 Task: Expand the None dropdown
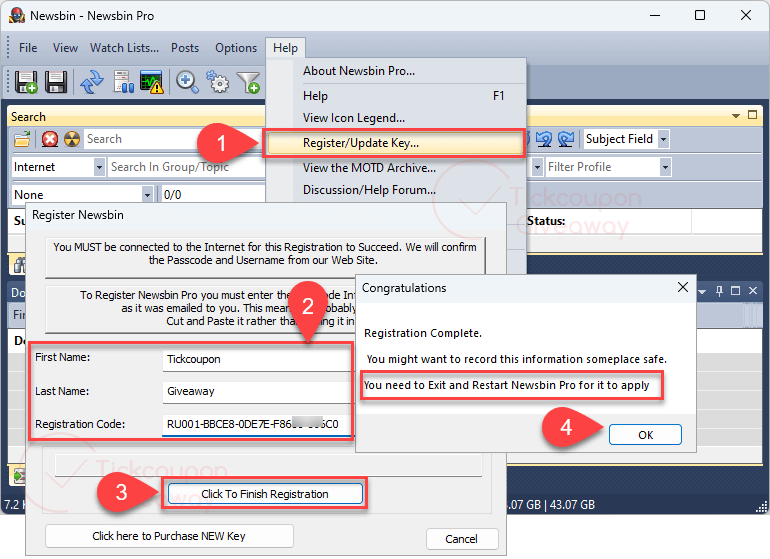(x=147, y=195)
